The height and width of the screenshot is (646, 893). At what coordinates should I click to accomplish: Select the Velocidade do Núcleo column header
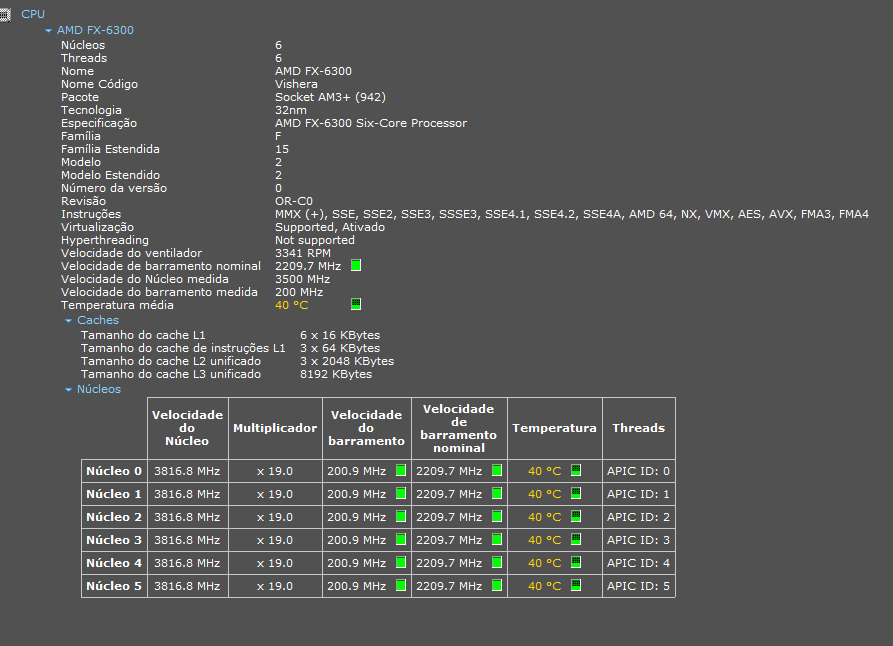pyautogui.click(x=187, y=428)
